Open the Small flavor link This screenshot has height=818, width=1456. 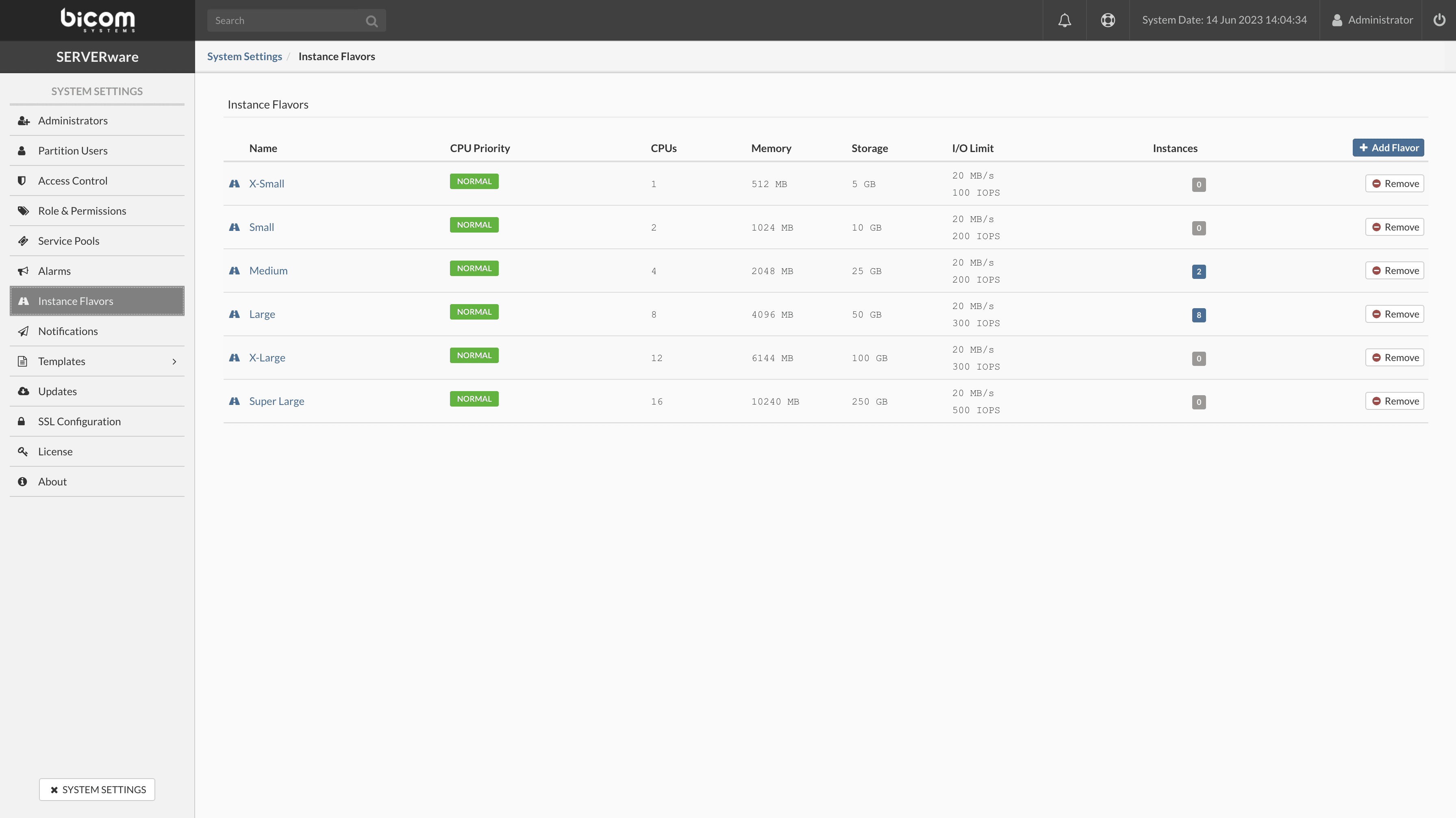click(262, 227)
